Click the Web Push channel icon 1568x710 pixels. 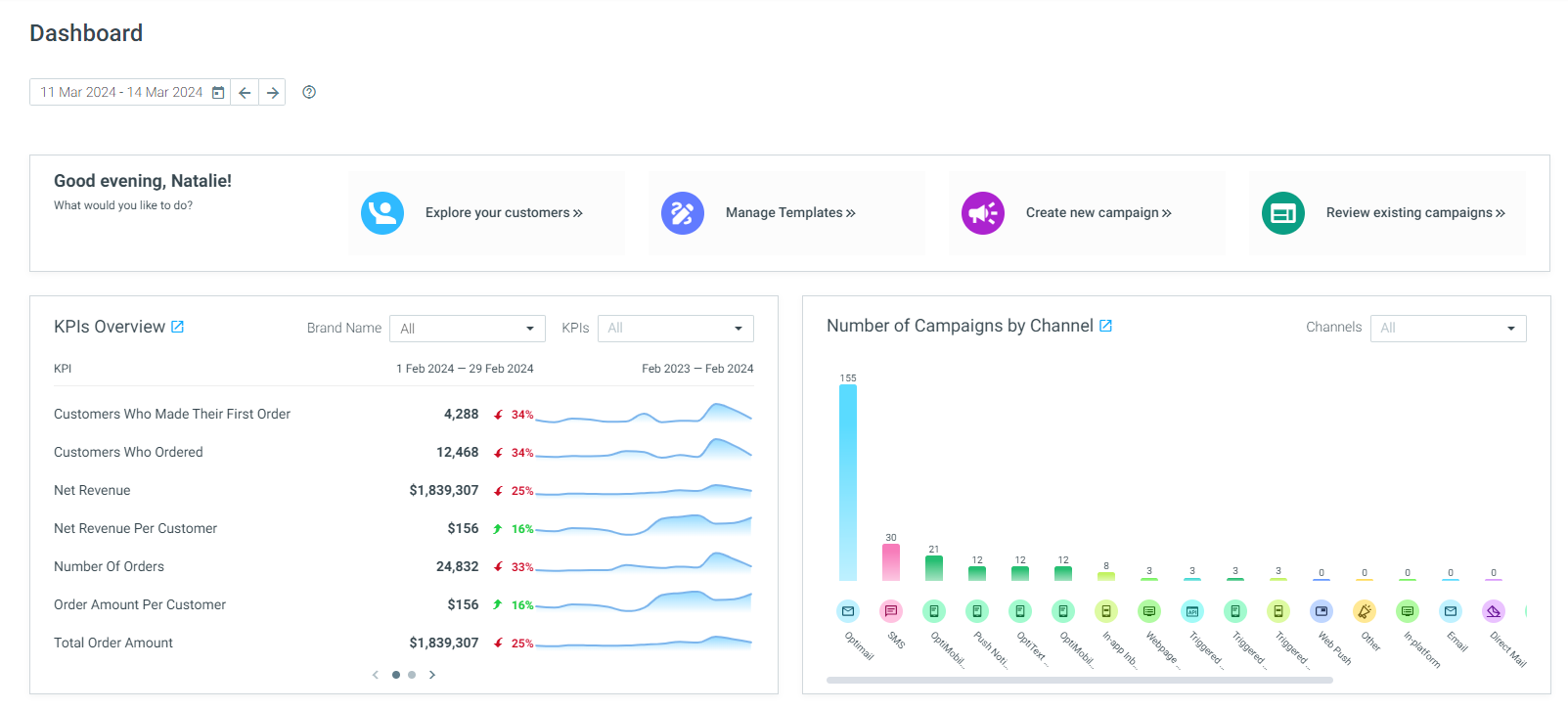[1322, 611]
